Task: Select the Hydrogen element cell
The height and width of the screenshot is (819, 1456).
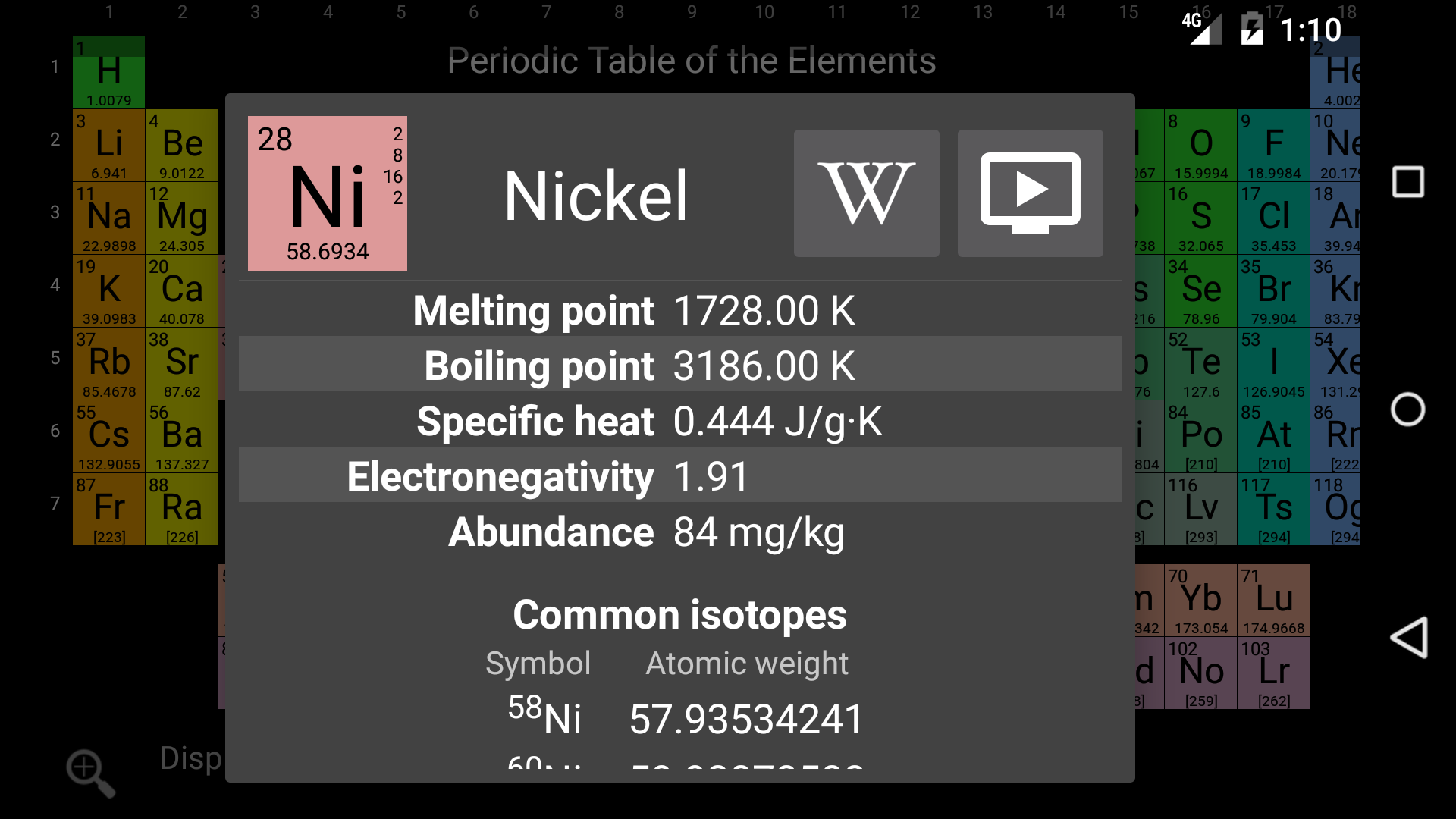Action: (x=109, y=73)
